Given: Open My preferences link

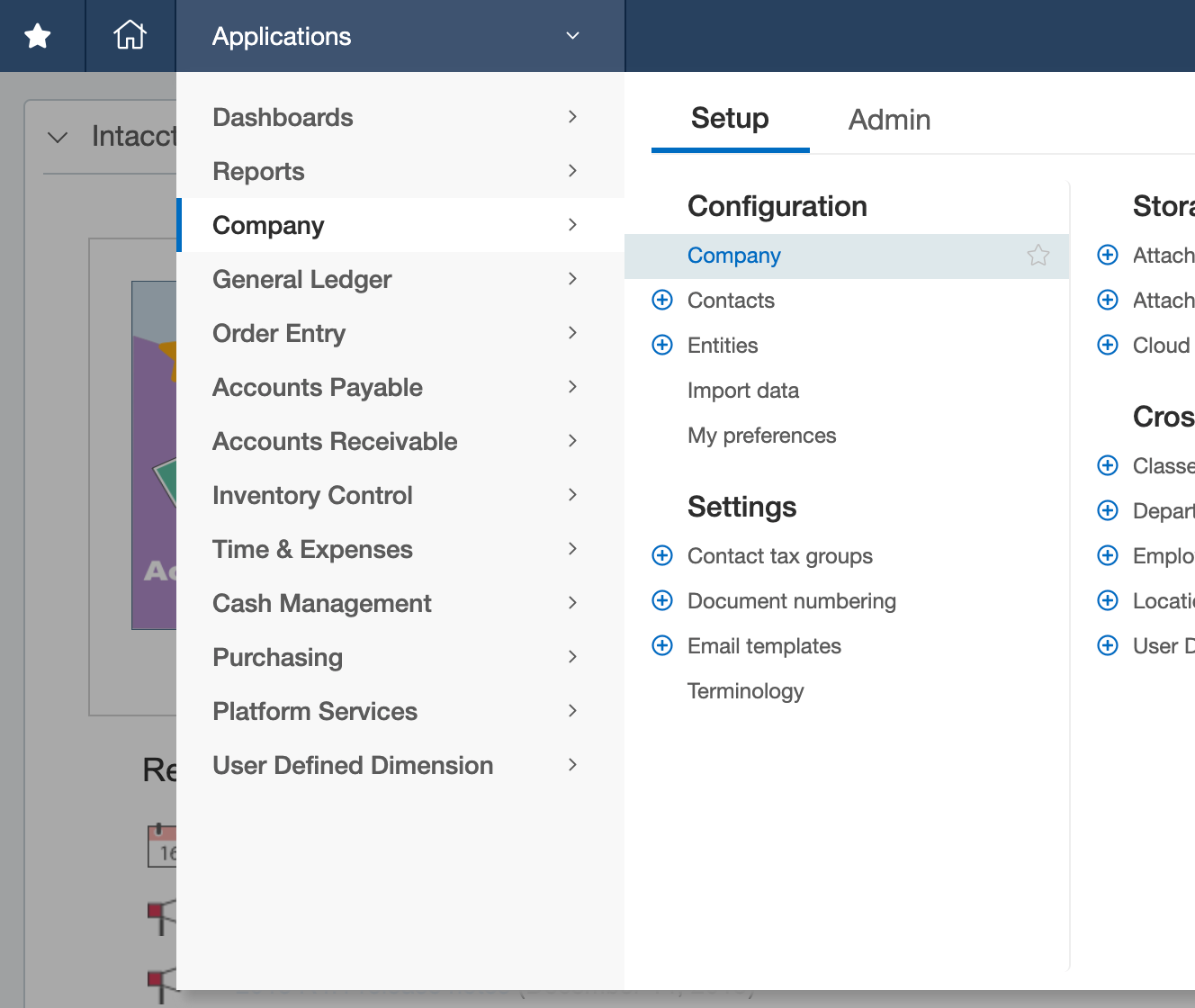Looking at the screenshot, I should 761,436.
